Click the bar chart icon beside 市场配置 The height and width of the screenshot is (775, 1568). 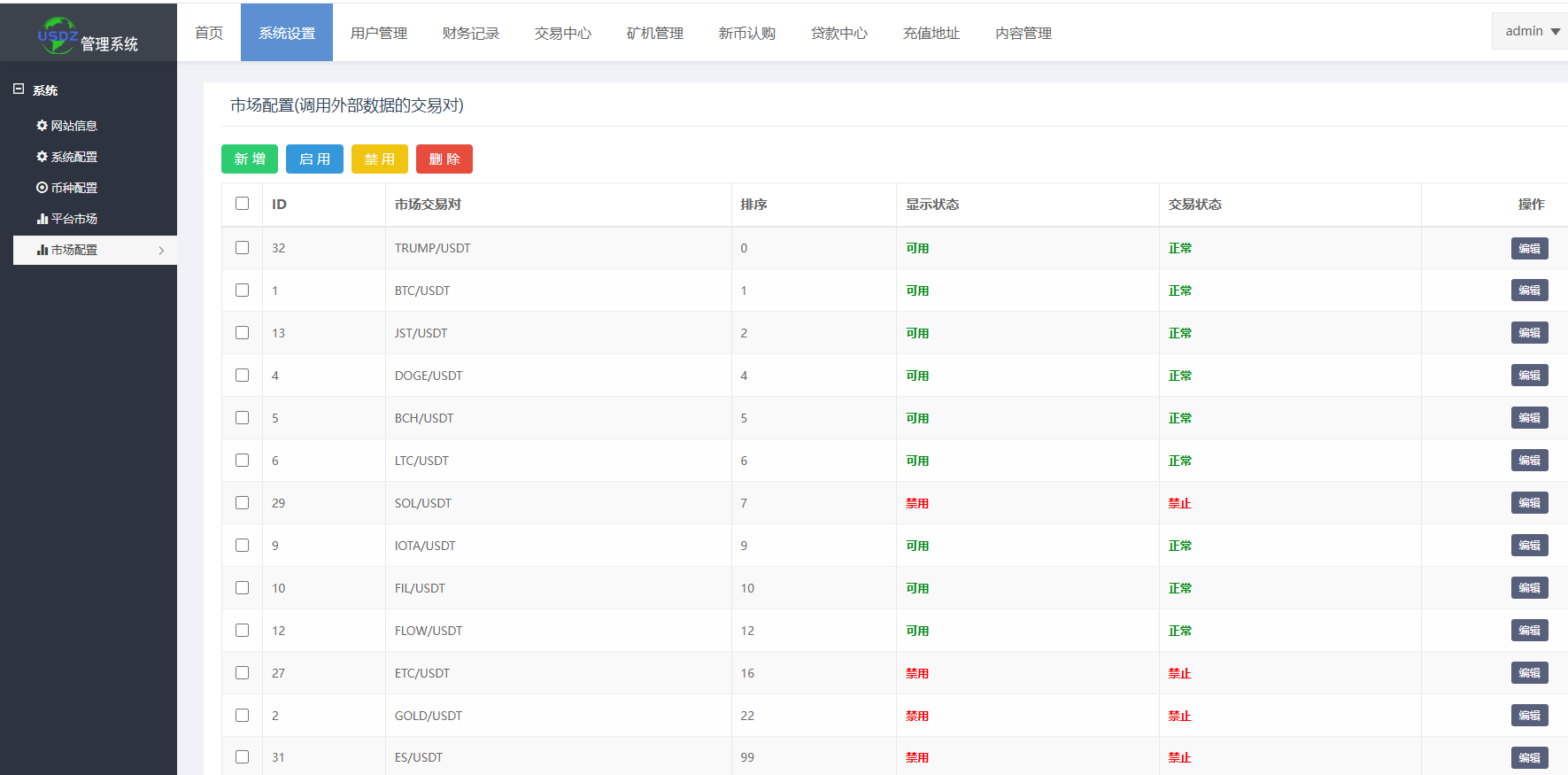[42, 250]
